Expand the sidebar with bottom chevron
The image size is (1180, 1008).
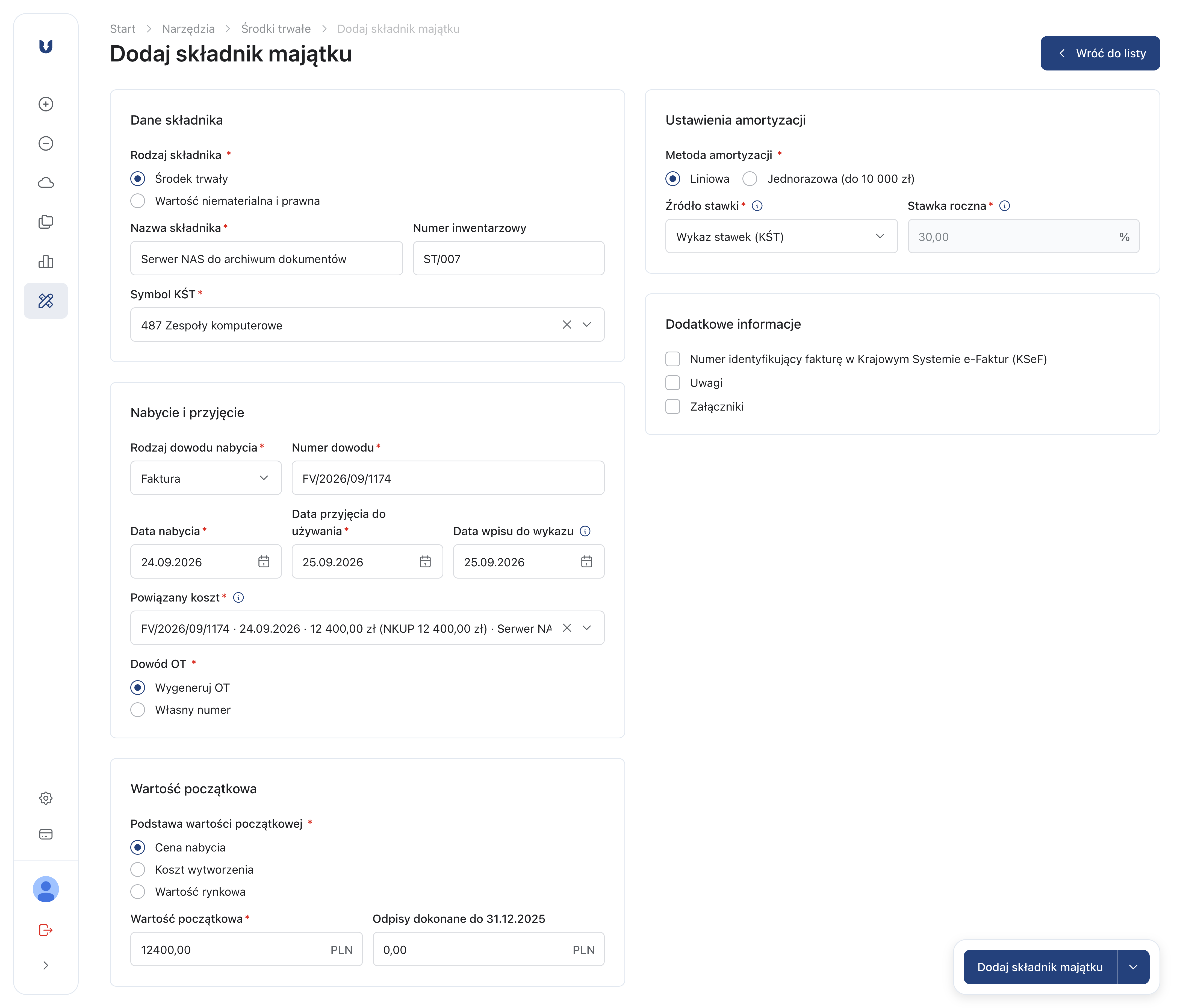click(x=46, y=965)
